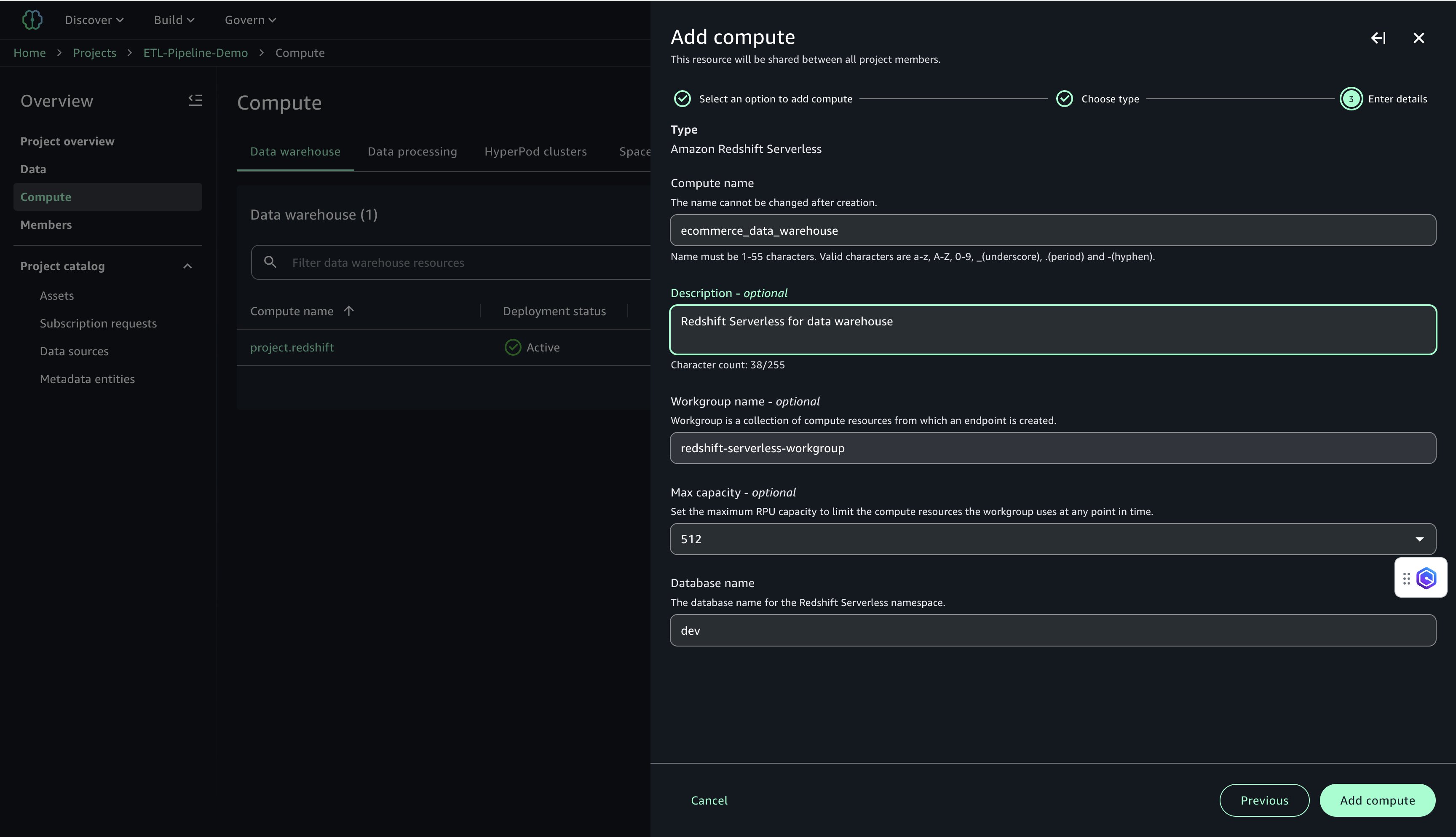
Task: Click drag handle dots on floating widget
Action: (1406, 578)
